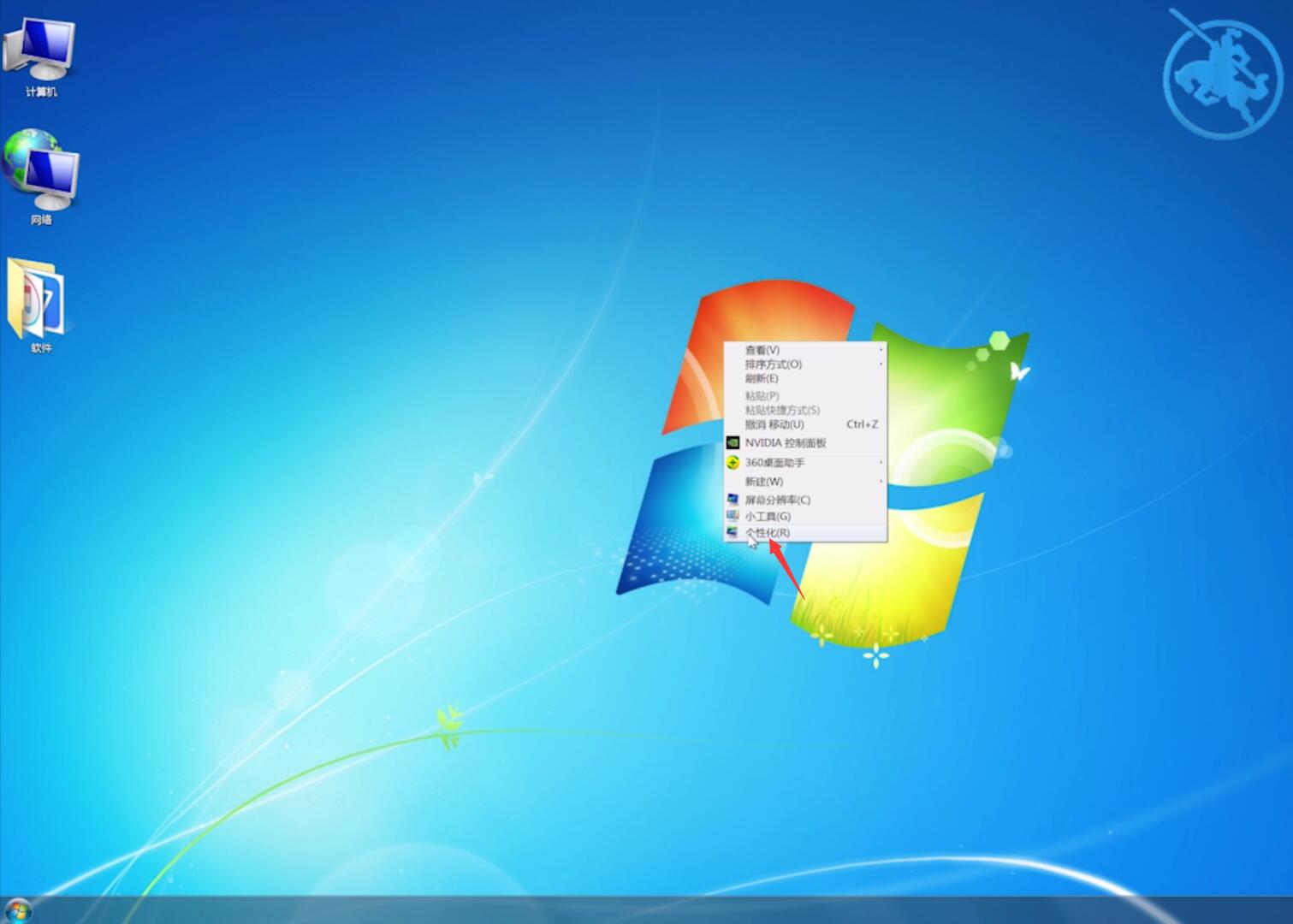
Task: Choose 粘贴(P) in the context menu
Action: click(805, 396)
